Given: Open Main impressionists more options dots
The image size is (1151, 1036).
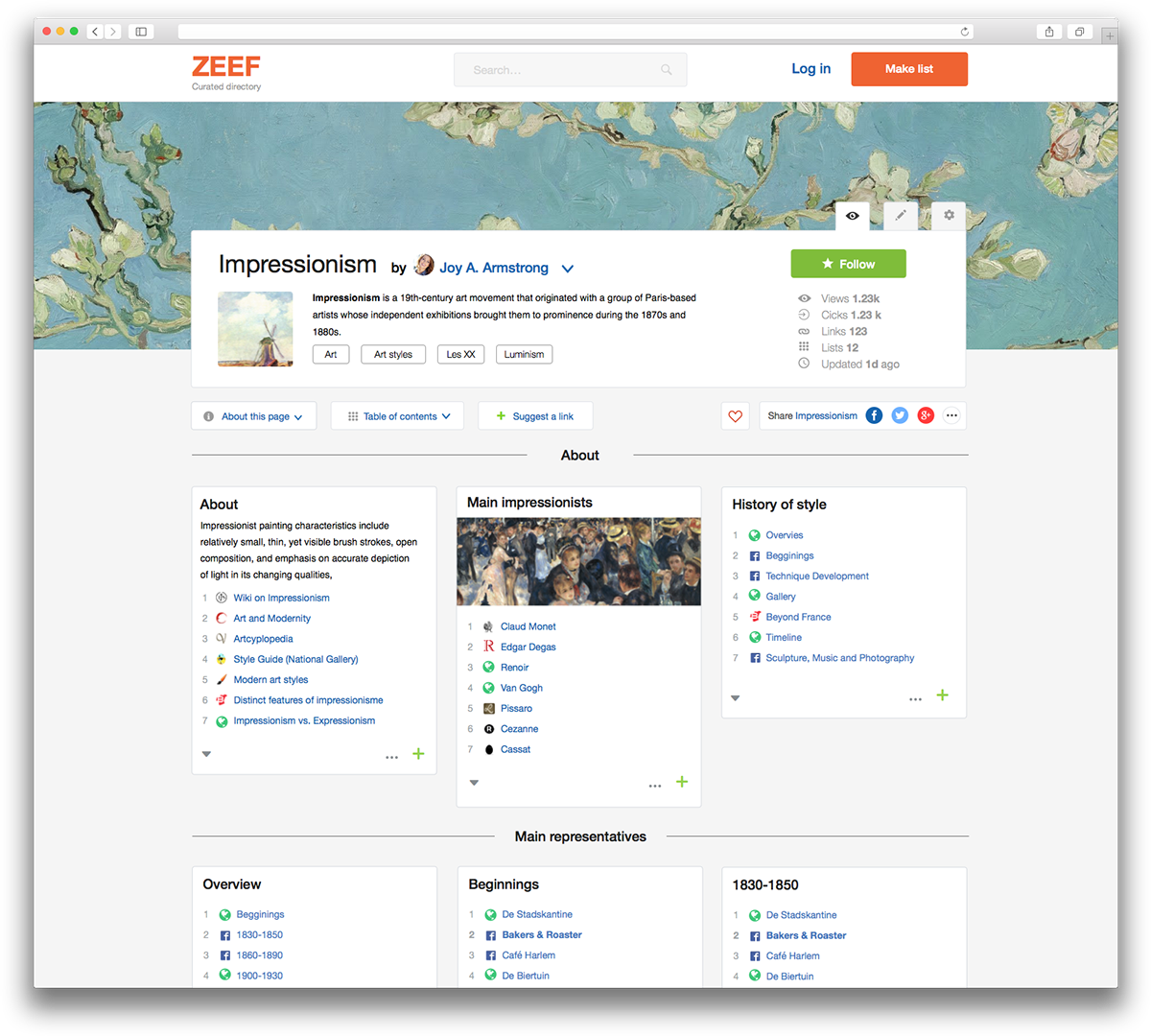Looking at the screenshot, I should click(655, 786).
